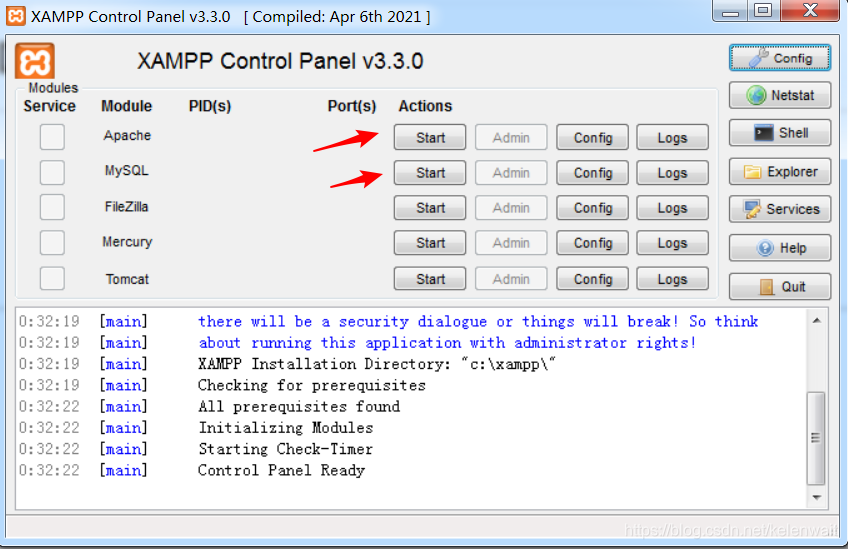Viewport: 848px width, 549px height.
Task: Click the log scrollbar up arrow
Action: 817,320
